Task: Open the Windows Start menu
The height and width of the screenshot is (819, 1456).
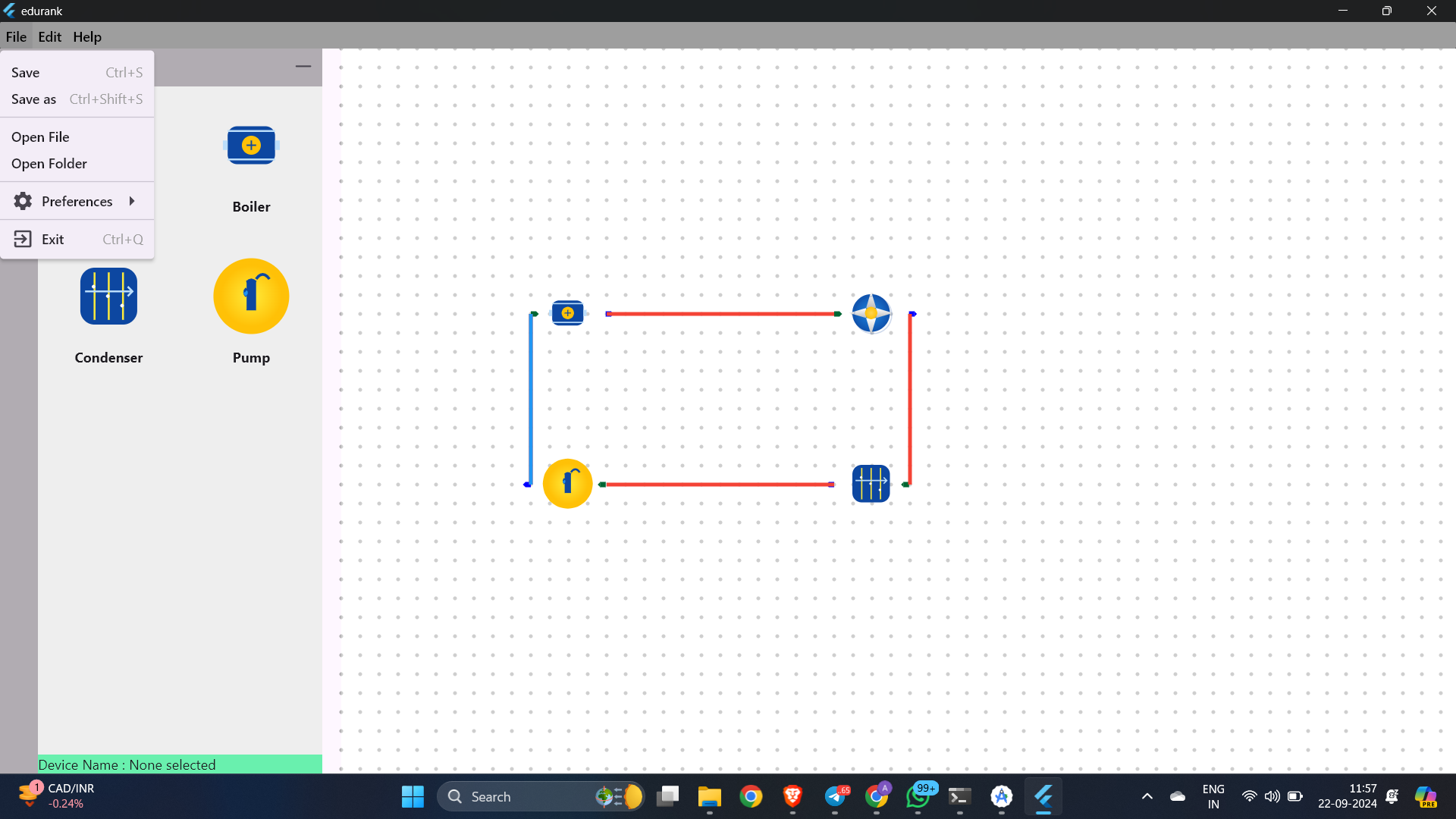Action: click(413, 796)
